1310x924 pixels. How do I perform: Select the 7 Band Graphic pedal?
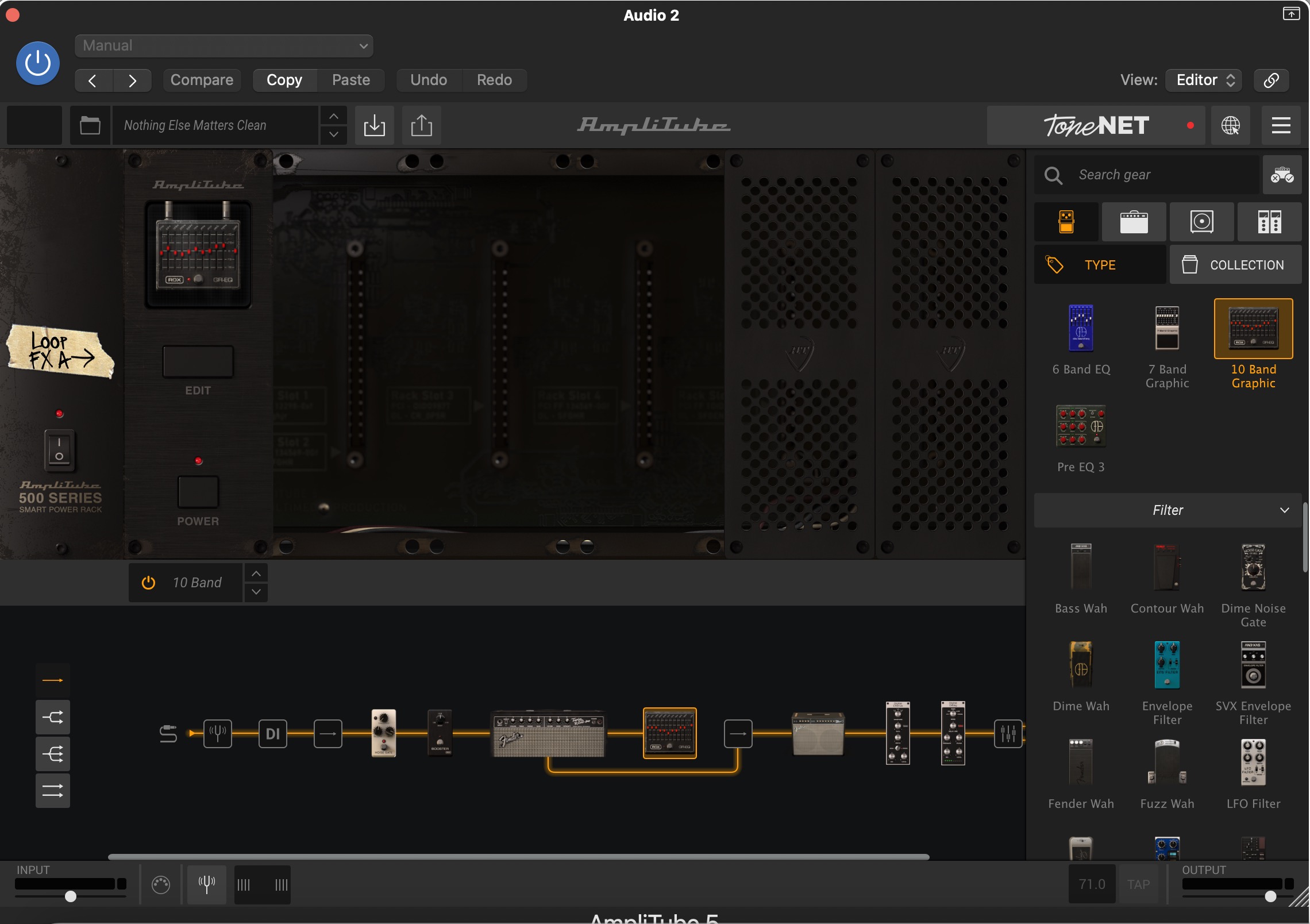pyautogui.click(x=1167, y=345)
